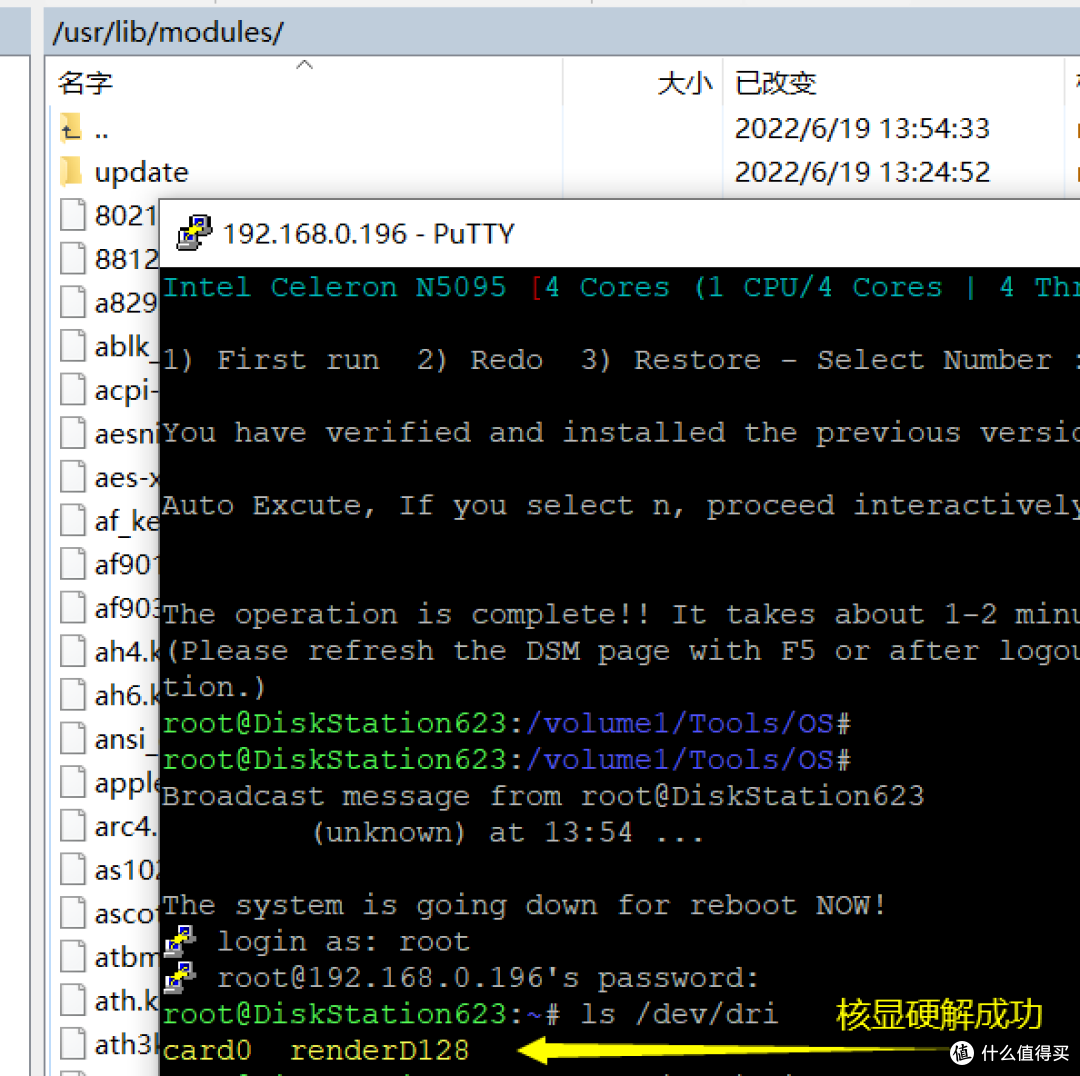
Task: Click the 'login as: root' terminal line
Action: click(x=344, y=941)
